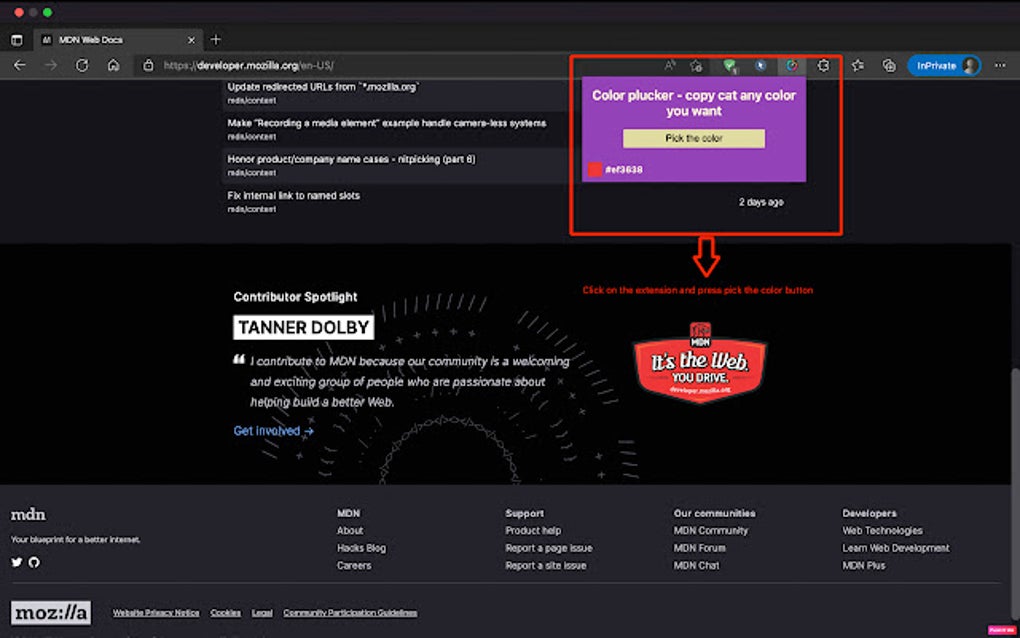This screenshot has width=1020, height=638.
Task: Open a new tab with the plus button
Action: coord(215,40)
